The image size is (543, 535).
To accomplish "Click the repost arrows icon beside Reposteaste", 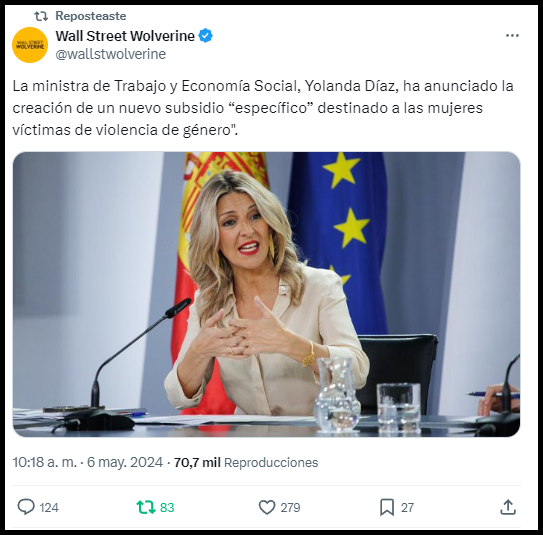I will (x=41, y=16).
